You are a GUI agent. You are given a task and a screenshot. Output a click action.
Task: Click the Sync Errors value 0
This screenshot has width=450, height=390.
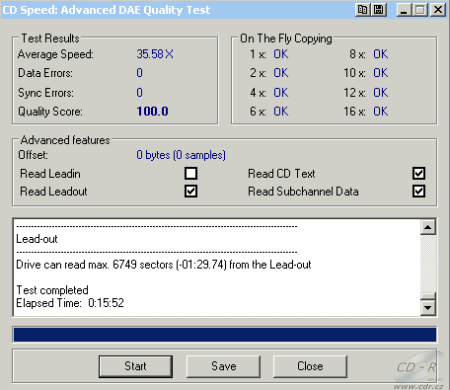(139, 92)
